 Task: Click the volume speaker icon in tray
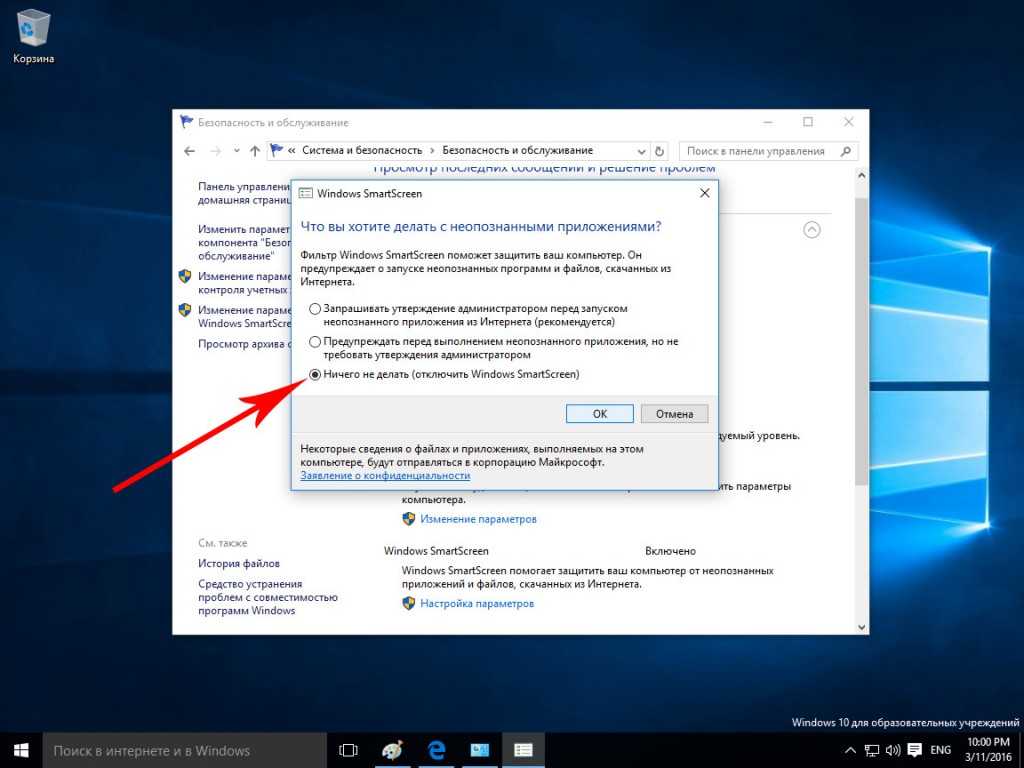893,750
